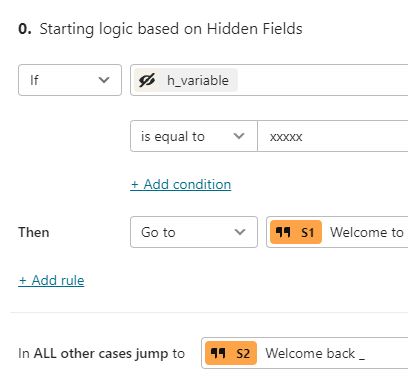This screenshot has width=408, height=386.
Task: Click the hidden-field eye-slash icon
Action: 147,80
